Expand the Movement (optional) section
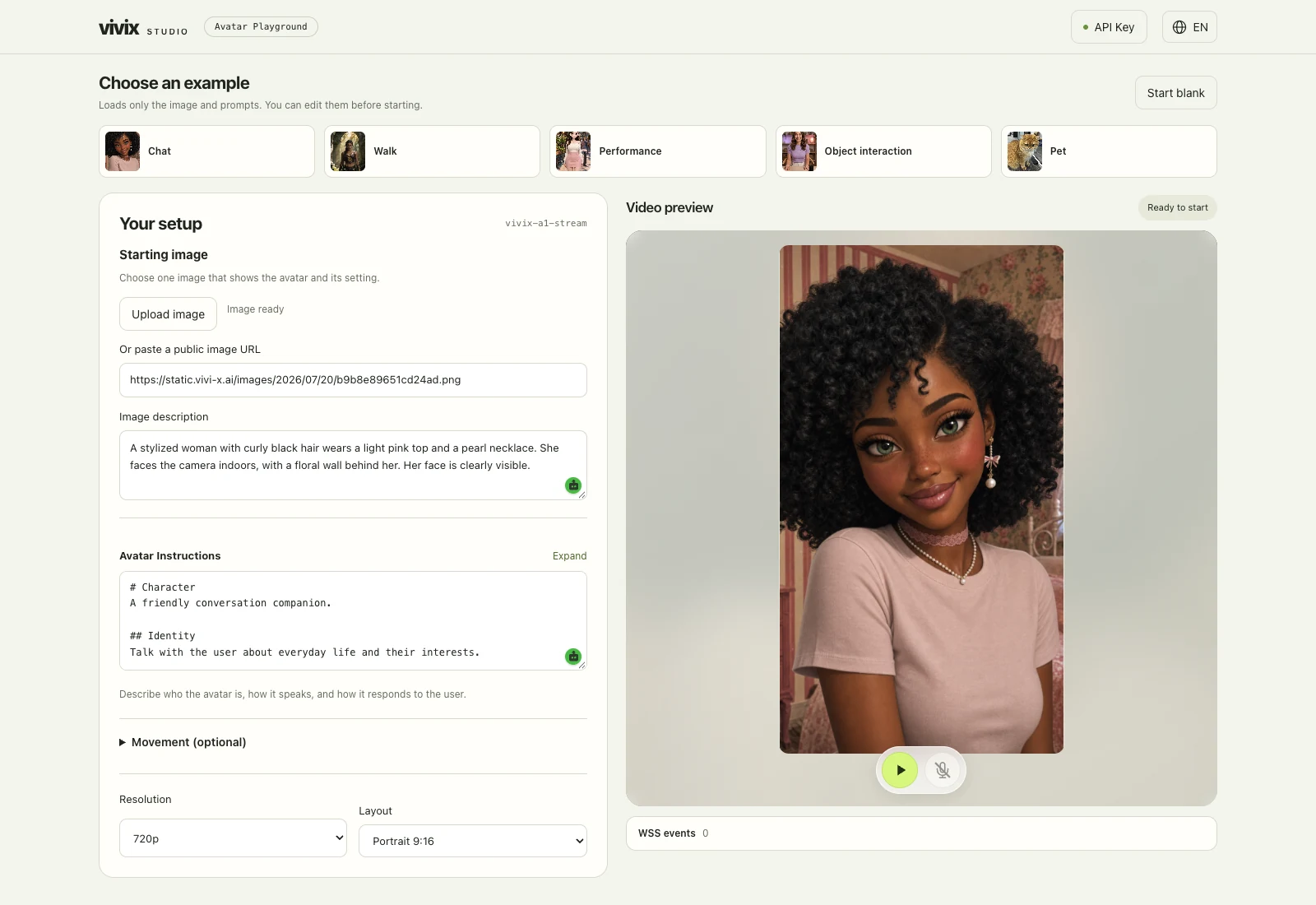 coord(183,742)
